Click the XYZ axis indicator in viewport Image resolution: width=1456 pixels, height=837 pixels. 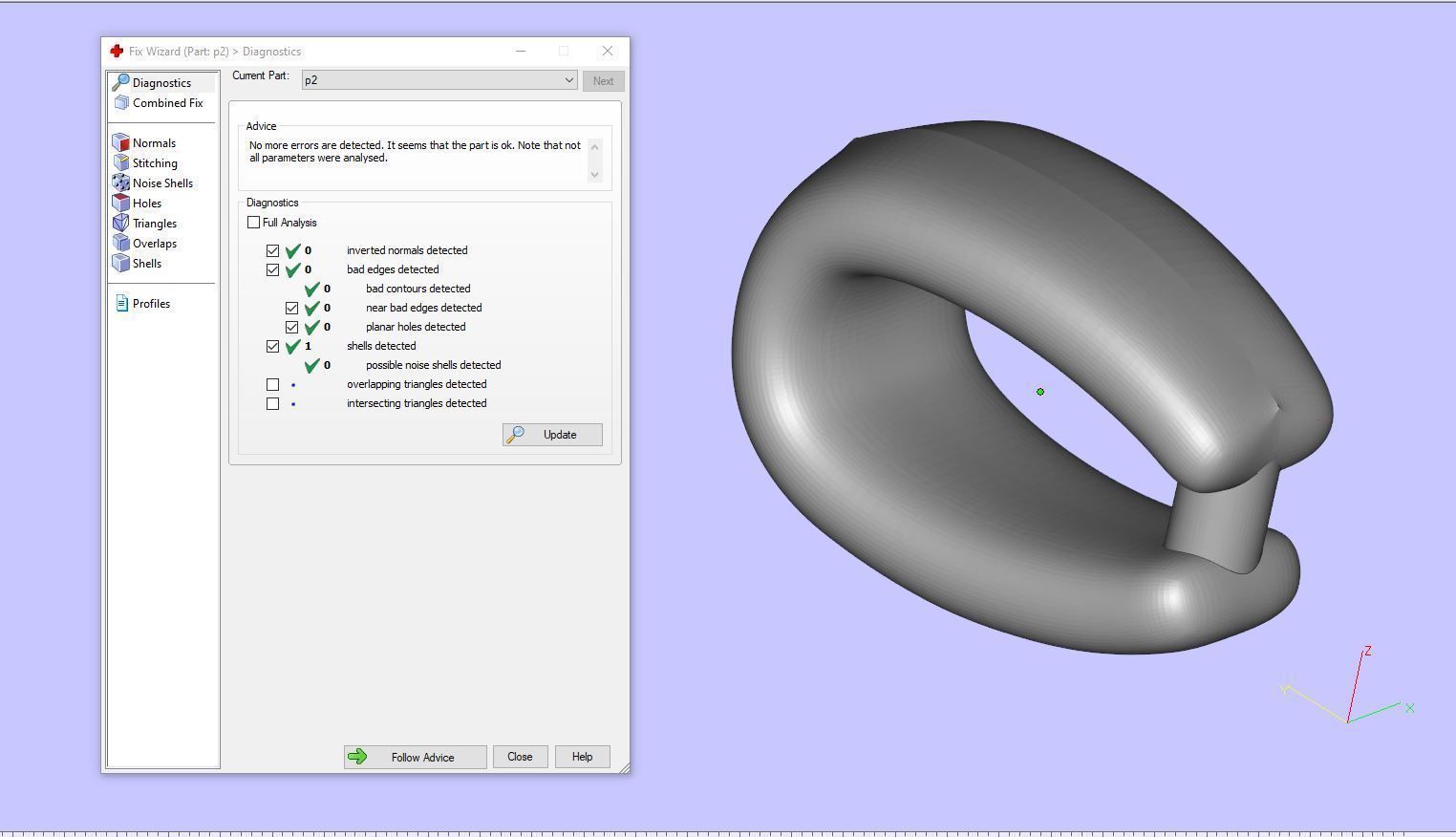(x=1348, y=686)
